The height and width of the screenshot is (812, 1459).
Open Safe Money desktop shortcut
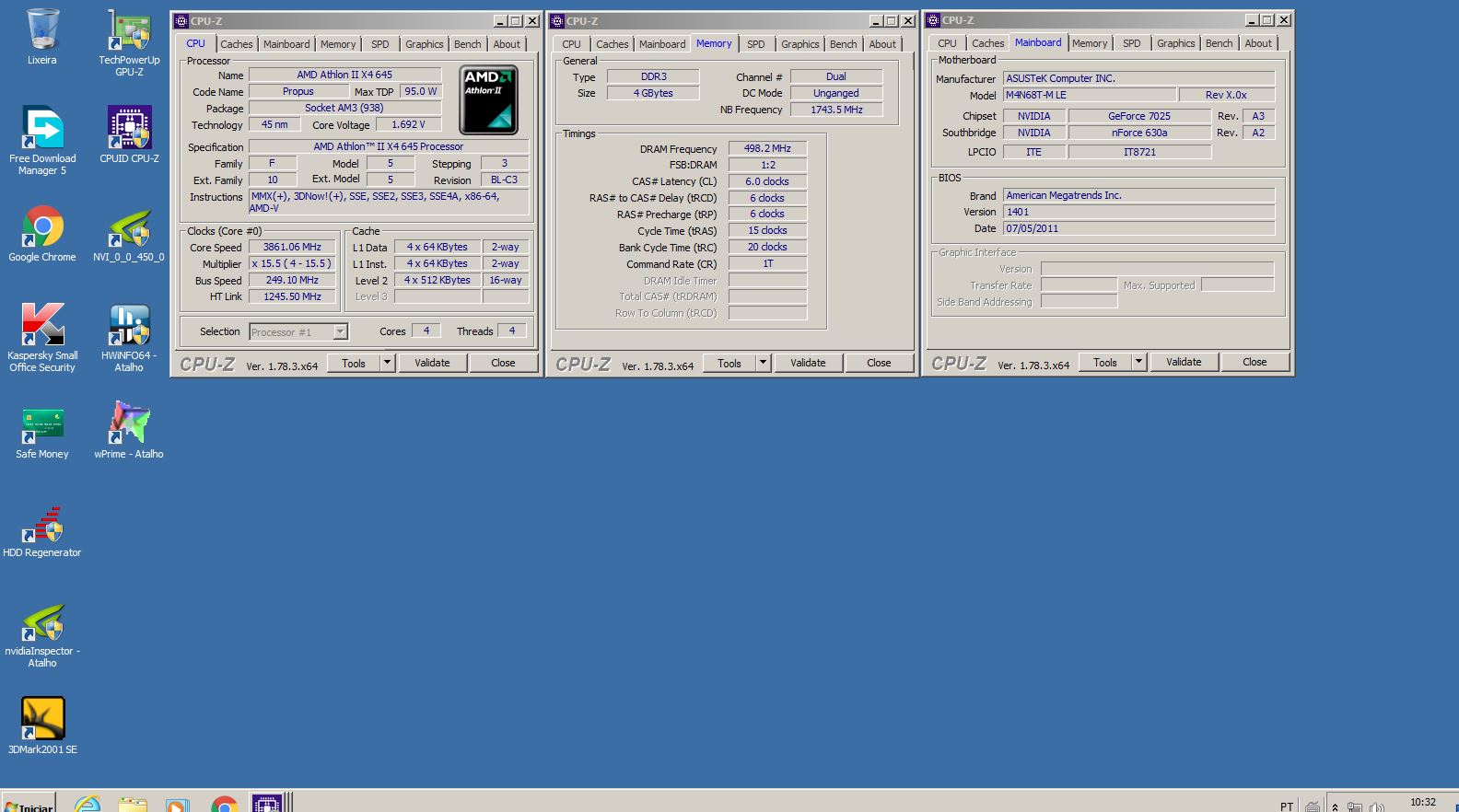42,431
